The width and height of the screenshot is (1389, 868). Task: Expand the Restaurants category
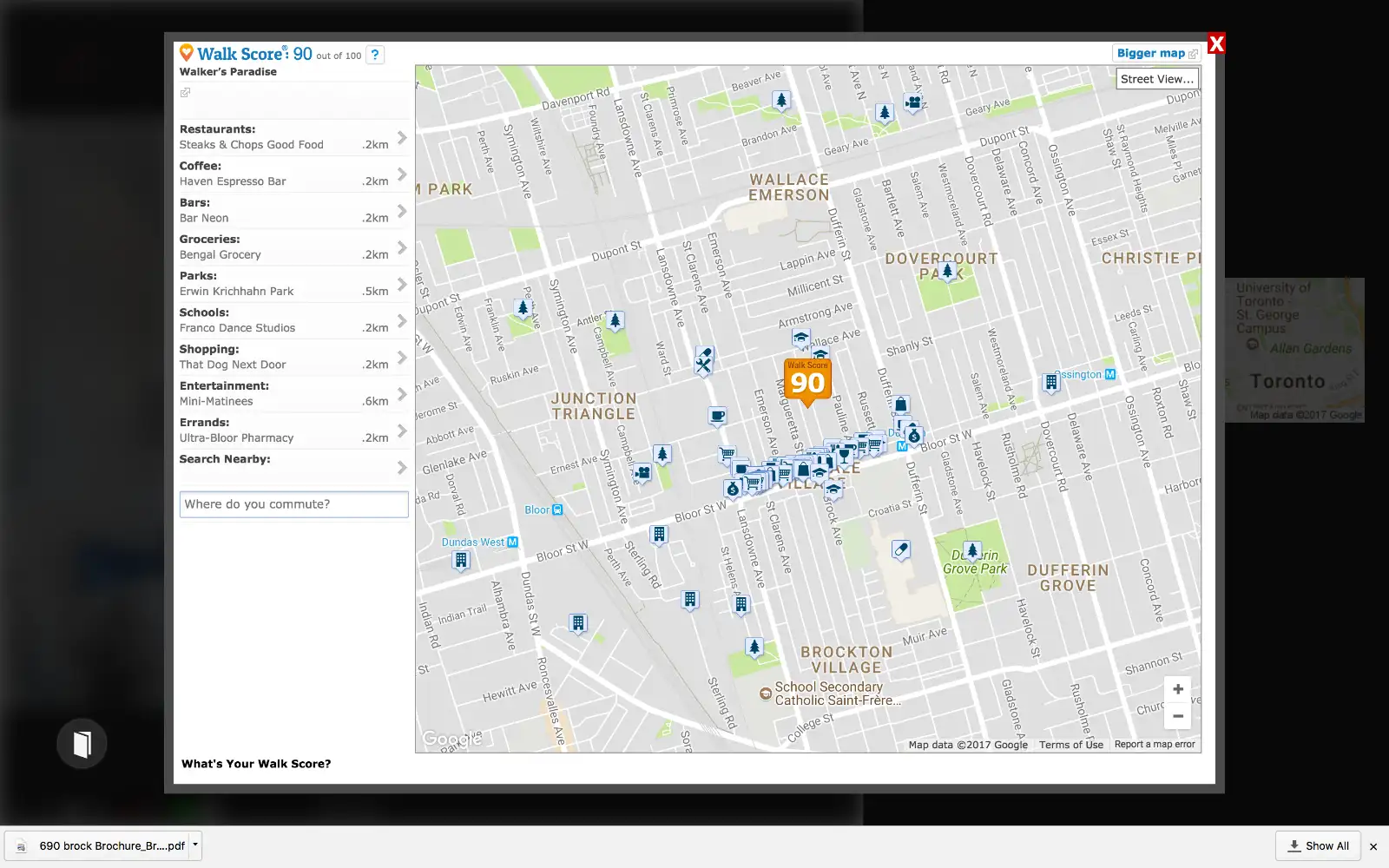pos(402,137)
